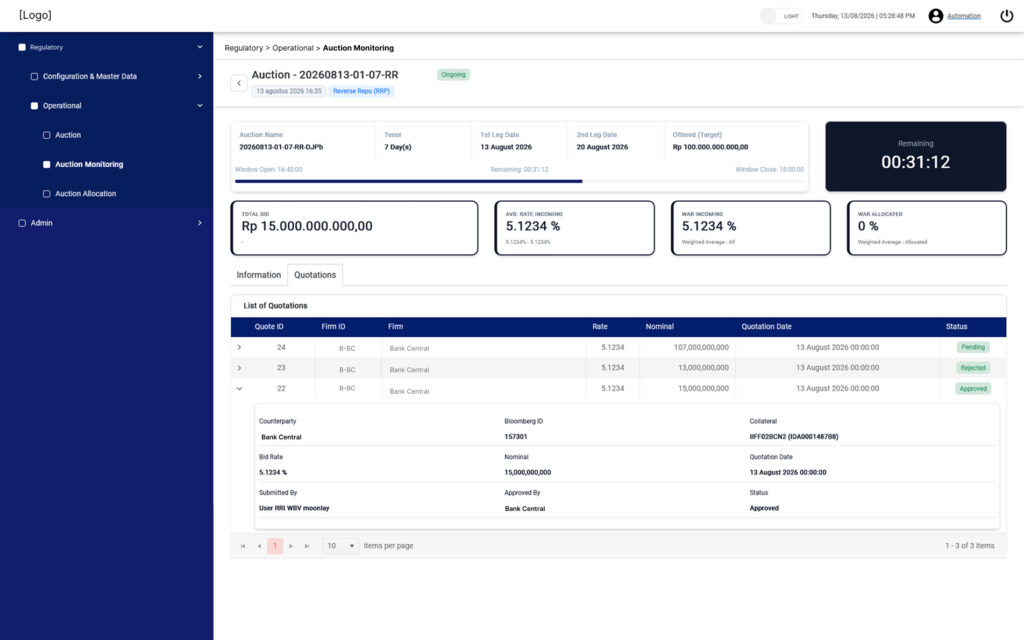Click Configuration & Master Data square icon
Screen dimensions: 1024x640
tap(34, 76)
